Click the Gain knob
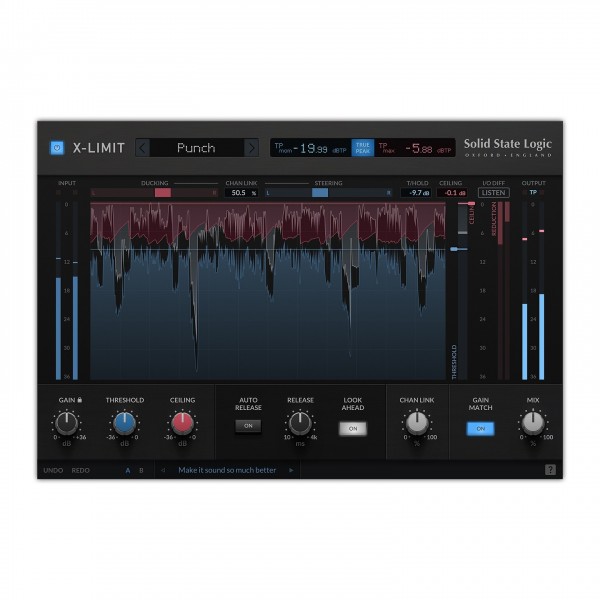 (67, 423)
